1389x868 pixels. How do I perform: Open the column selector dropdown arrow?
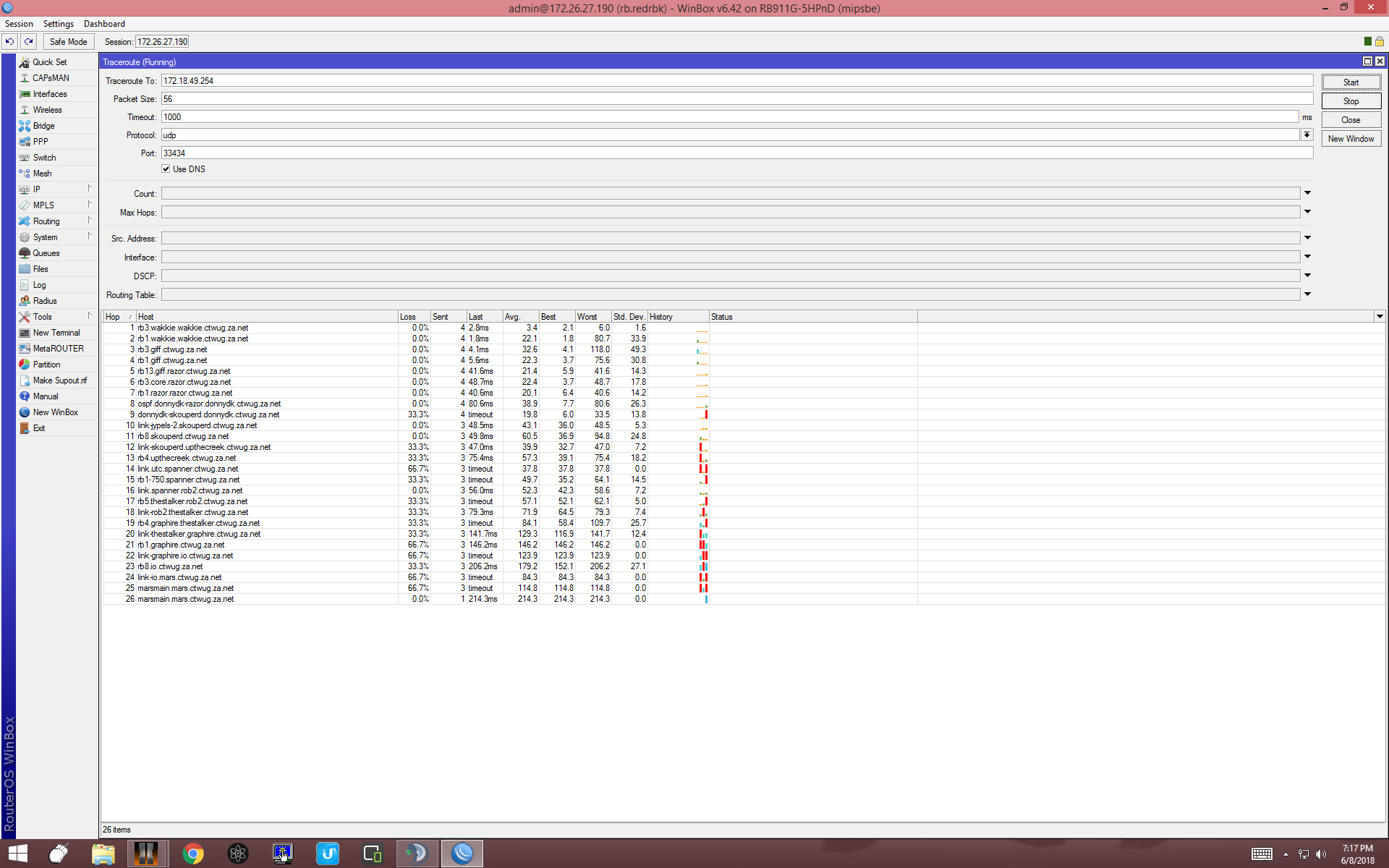click(x=1380, y=317)
